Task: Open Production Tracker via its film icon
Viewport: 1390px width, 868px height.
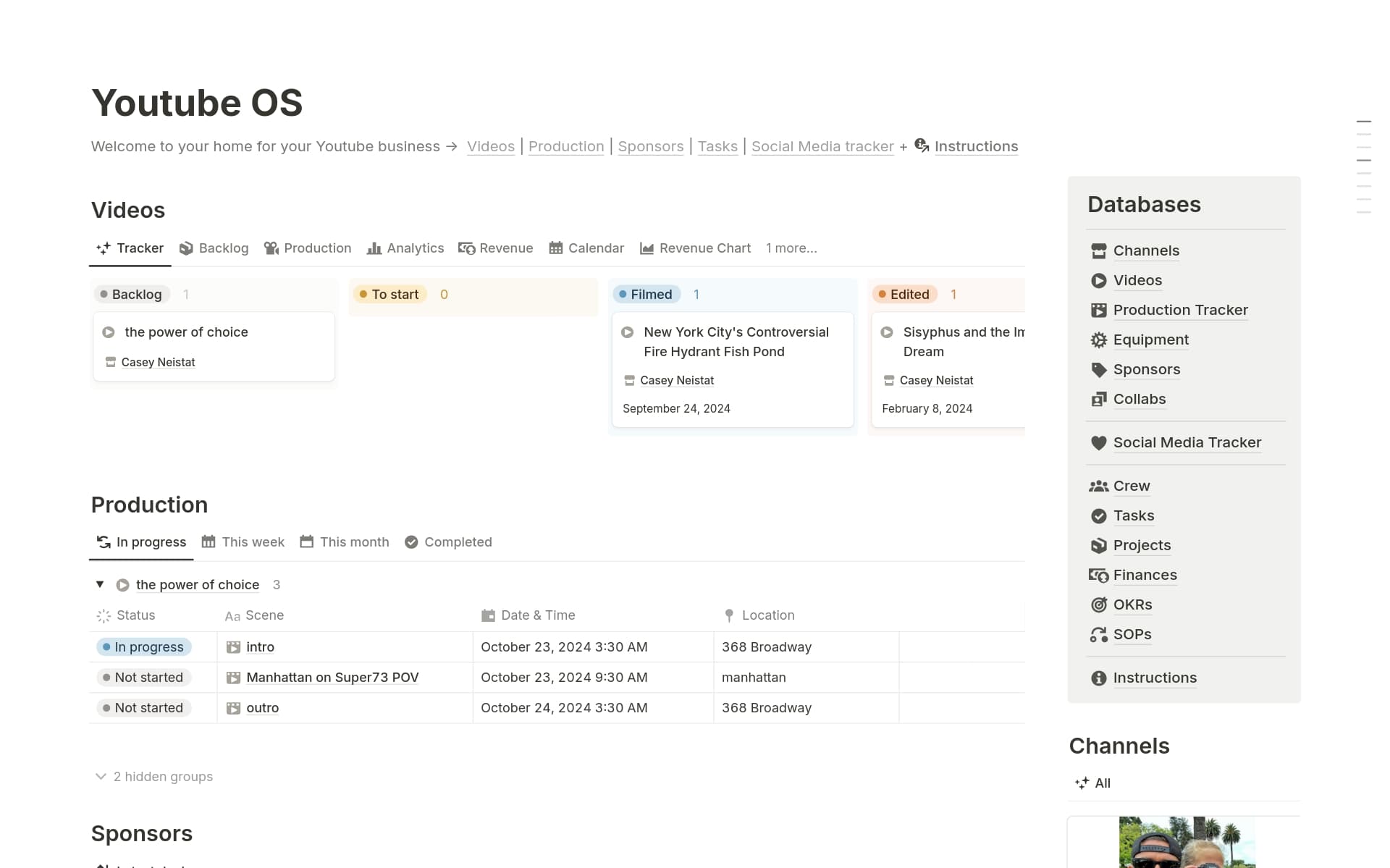Action: 1098,310
